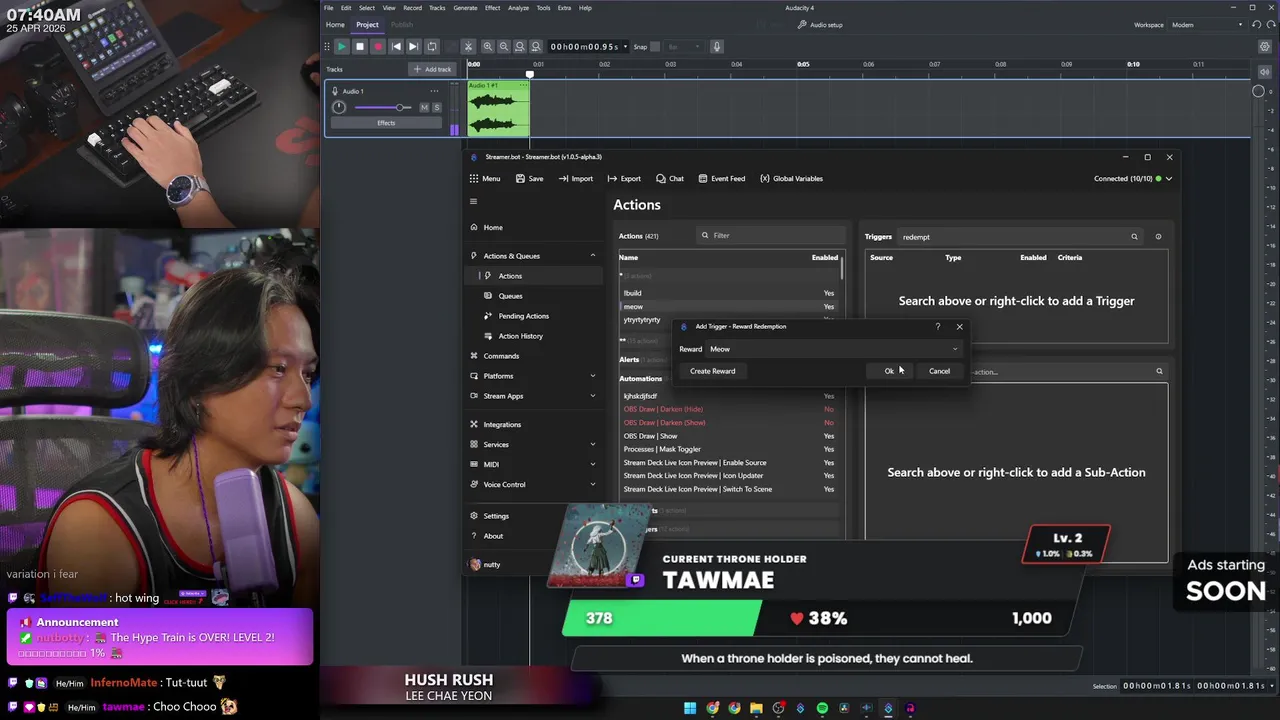The image size is (1280, 720).
Task: Click the microphone icon in Audacity's toolbar
Action: (x=716, y=46)
